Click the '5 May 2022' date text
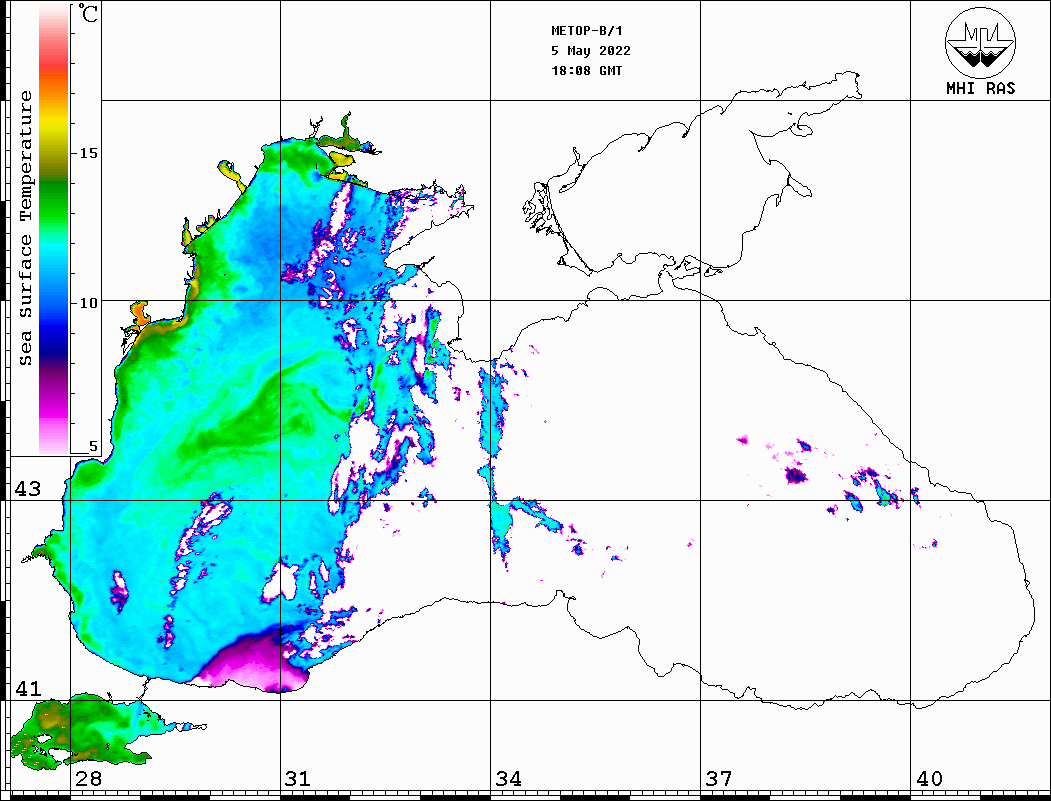Screen dimensions: 1051x801 point(591,51)
